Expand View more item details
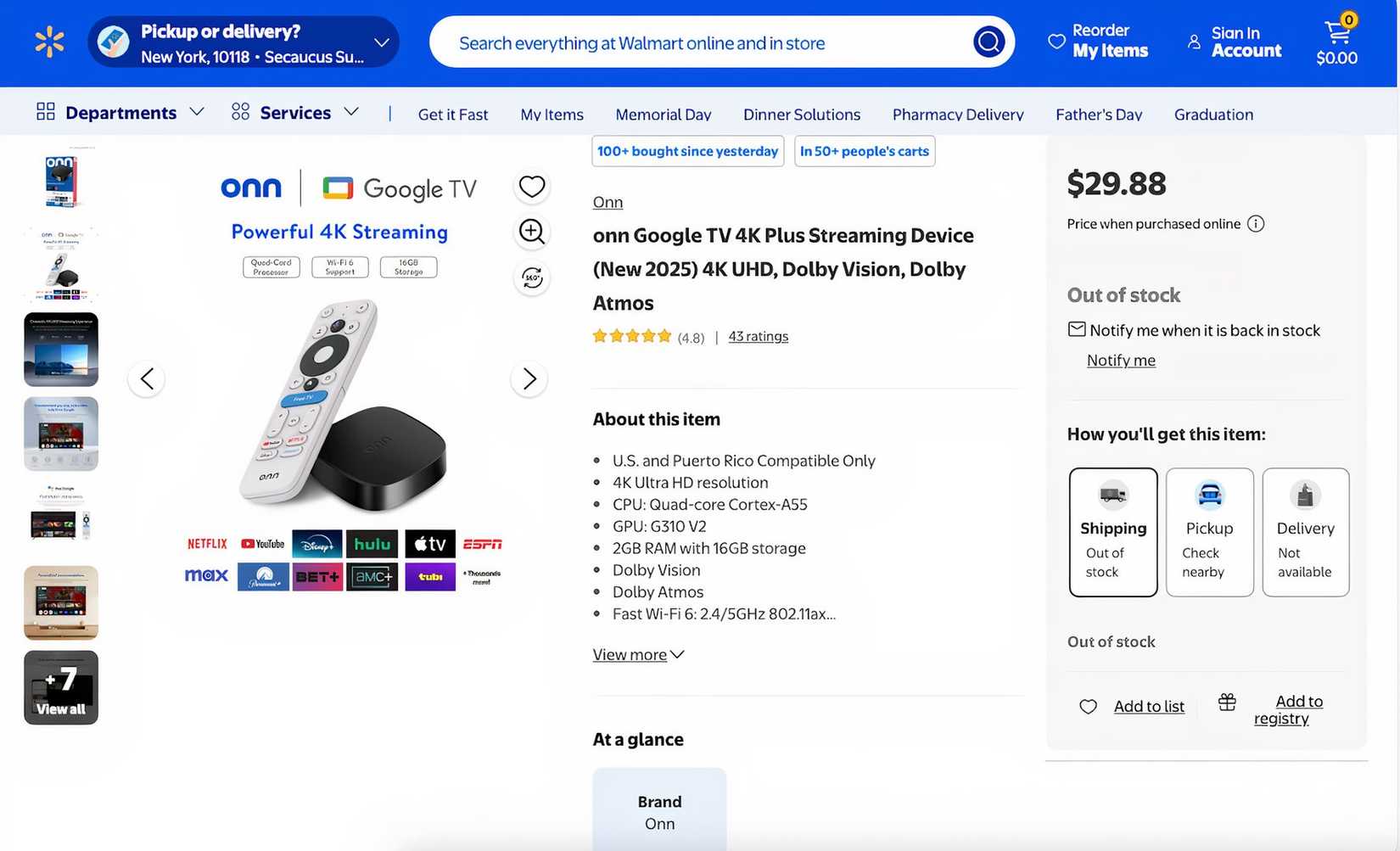Viewport: 1400px width, 851px height. 638,655
